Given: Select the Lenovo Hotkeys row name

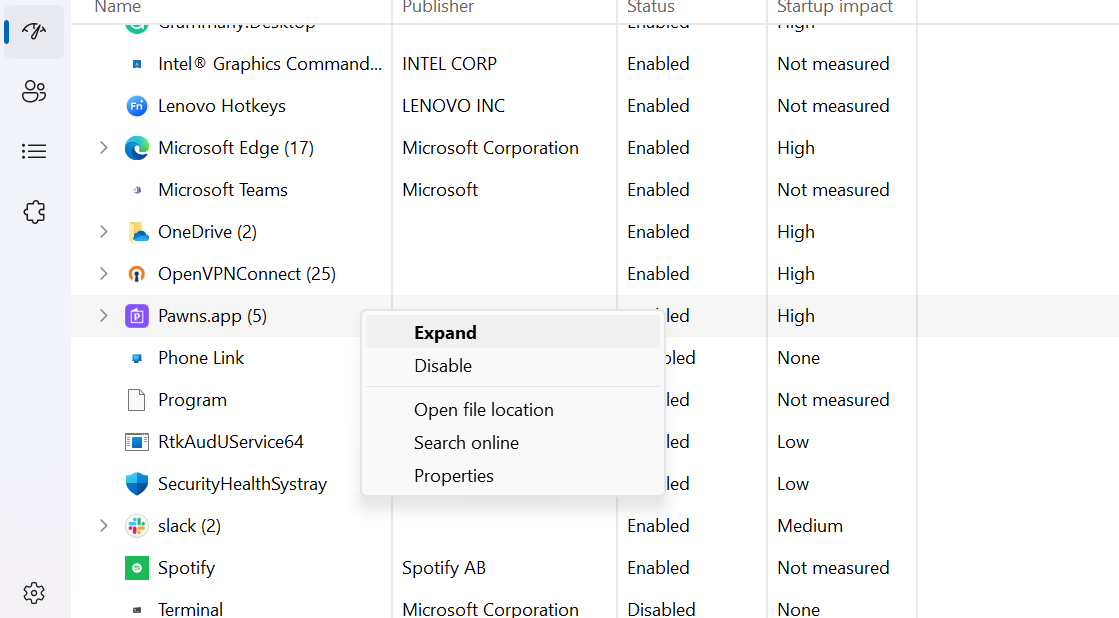Looking at the screenshot, I should [222, 106].
